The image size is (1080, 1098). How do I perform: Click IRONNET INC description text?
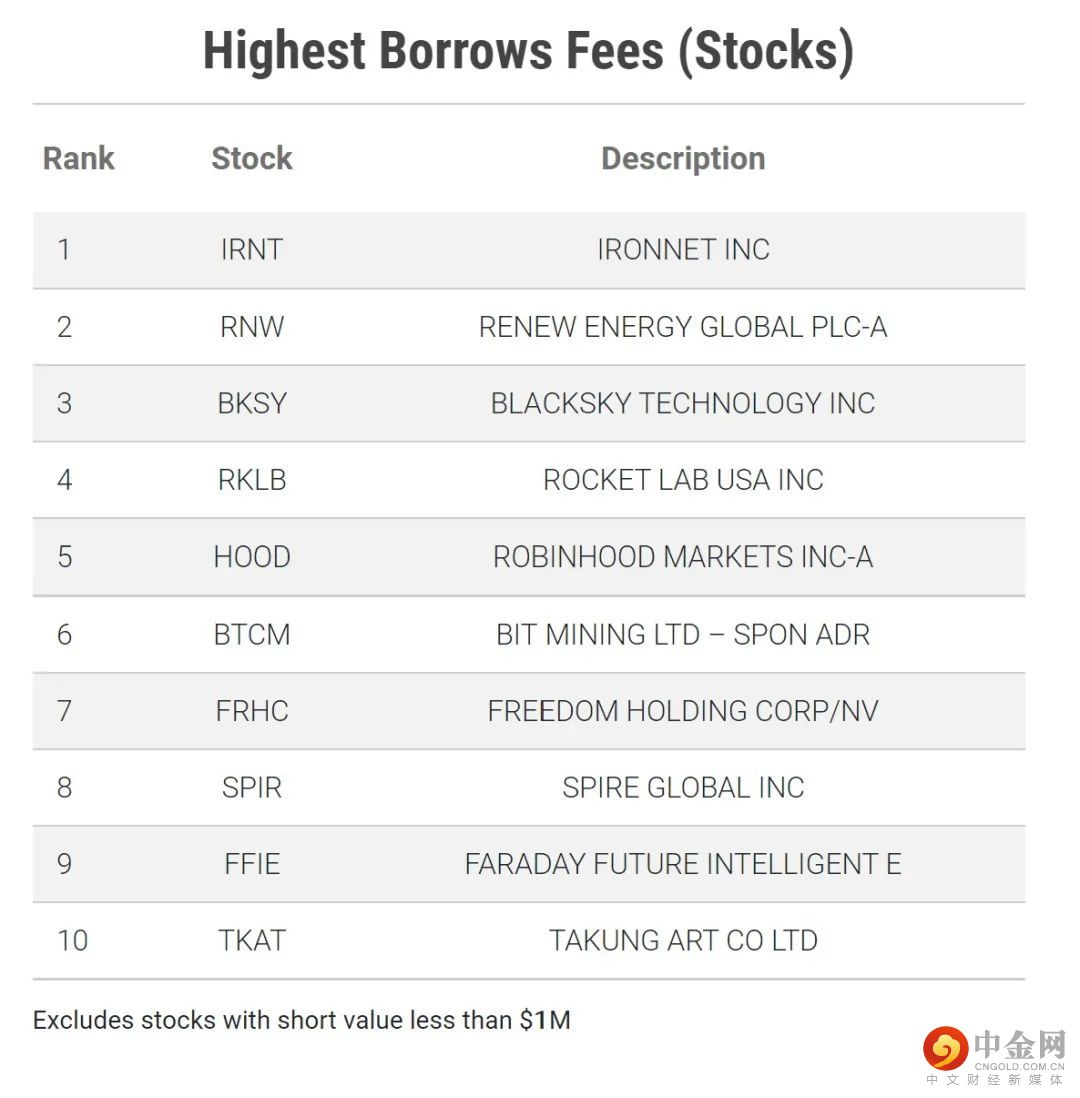click(683, 249)
